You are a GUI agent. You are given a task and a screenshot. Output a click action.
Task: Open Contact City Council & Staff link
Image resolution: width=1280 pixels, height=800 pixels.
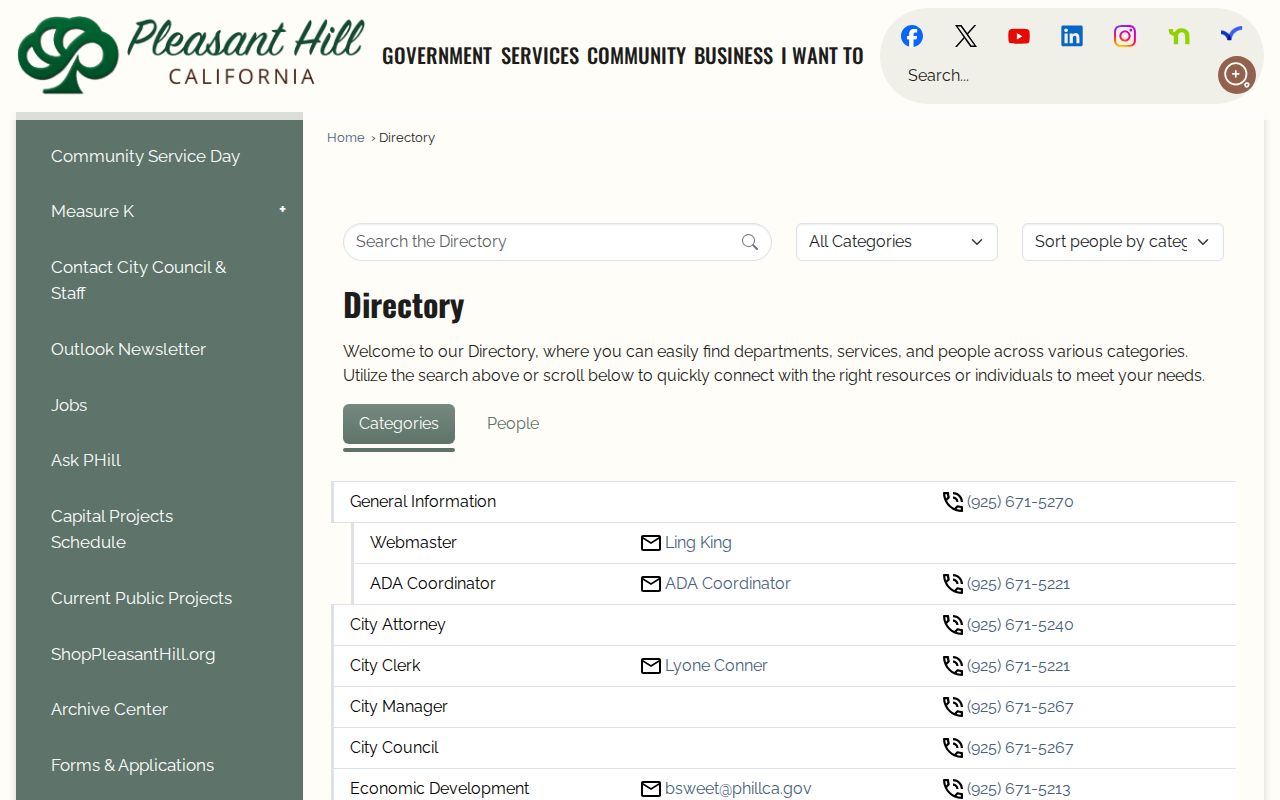tap(139, 280)
